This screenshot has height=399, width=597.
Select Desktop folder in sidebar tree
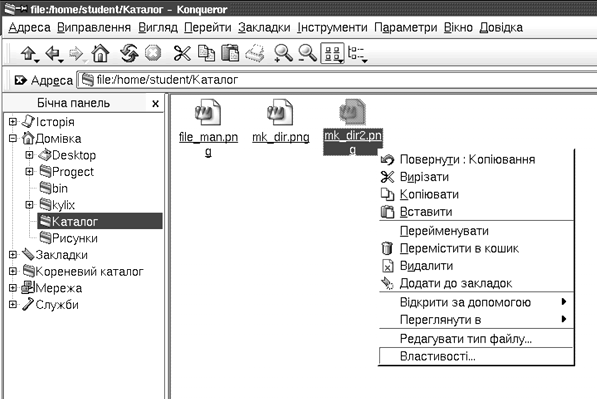click(x=67, y=155)
